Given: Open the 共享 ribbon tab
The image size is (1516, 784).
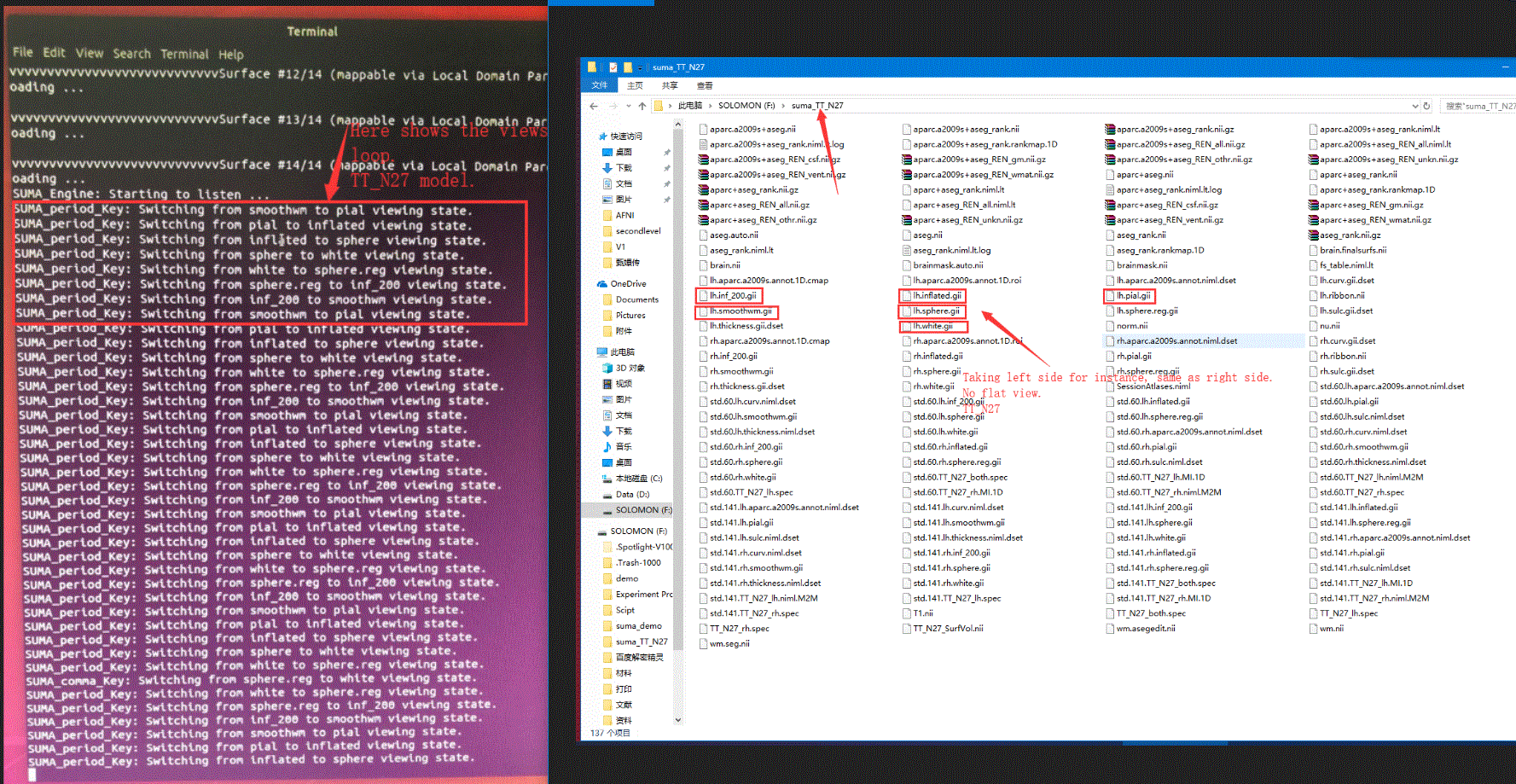Looking at the screenshot, I should pyautogui.click(x=670, y=85).
